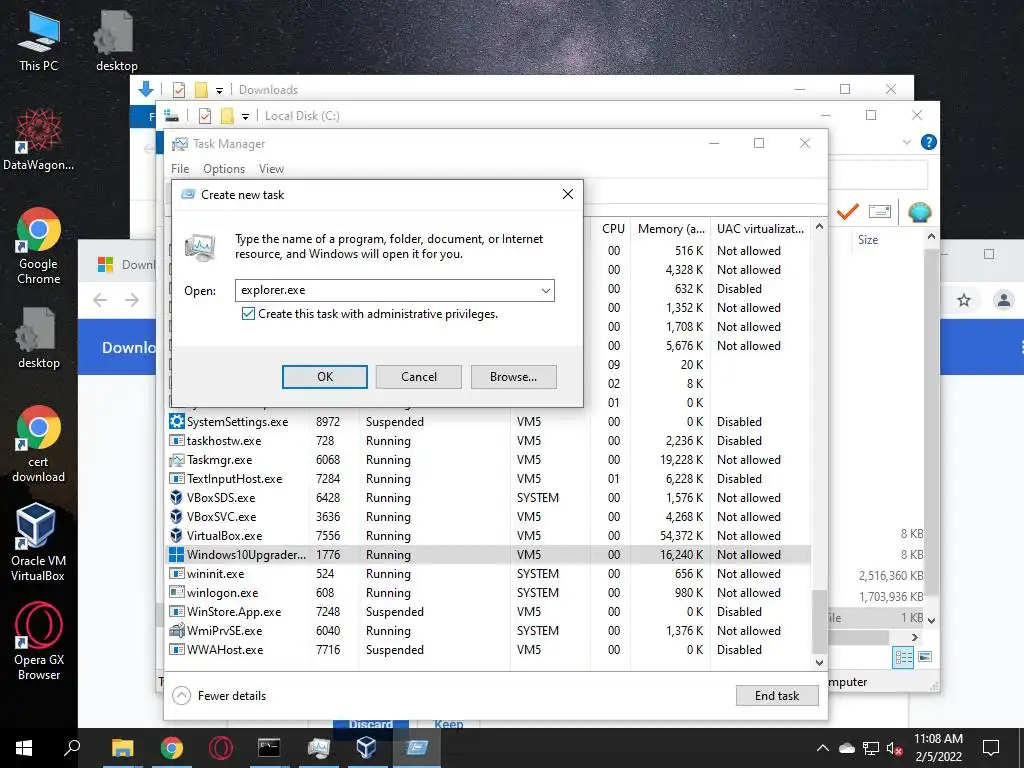Switch to details view in Explorer
Screen dimensions: 1024x768
pos(903,658)
